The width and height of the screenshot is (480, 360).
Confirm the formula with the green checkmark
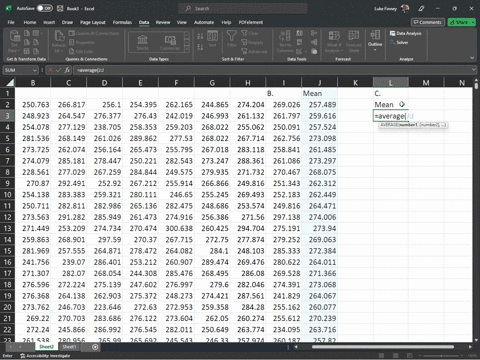coord(59,70)
